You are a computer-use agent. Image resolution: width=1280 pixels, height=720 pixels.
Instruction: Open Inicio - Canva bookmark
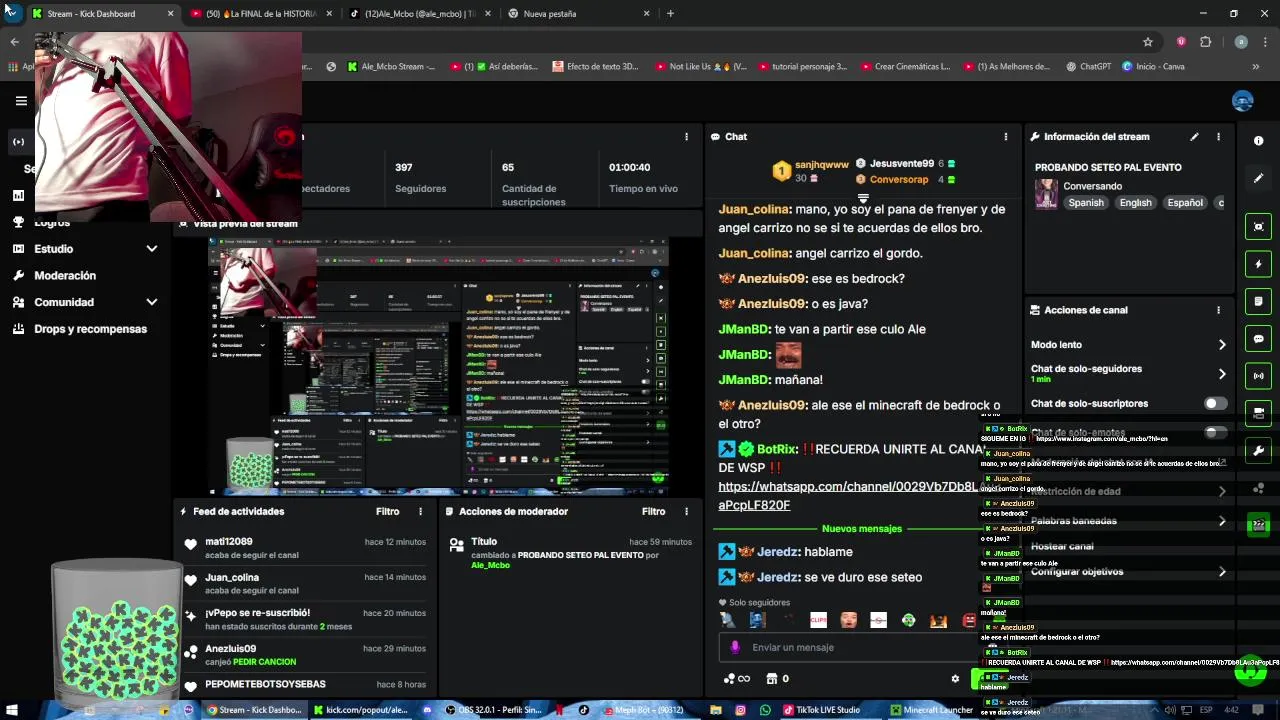(x=1153, y=67)
